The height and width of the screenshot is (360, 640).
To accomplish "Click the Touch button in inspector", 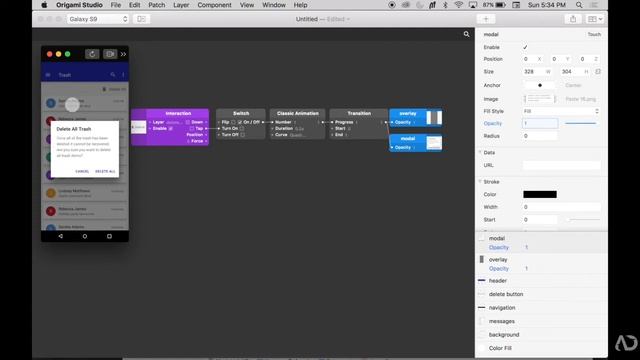I will click(x=594, y=34).
